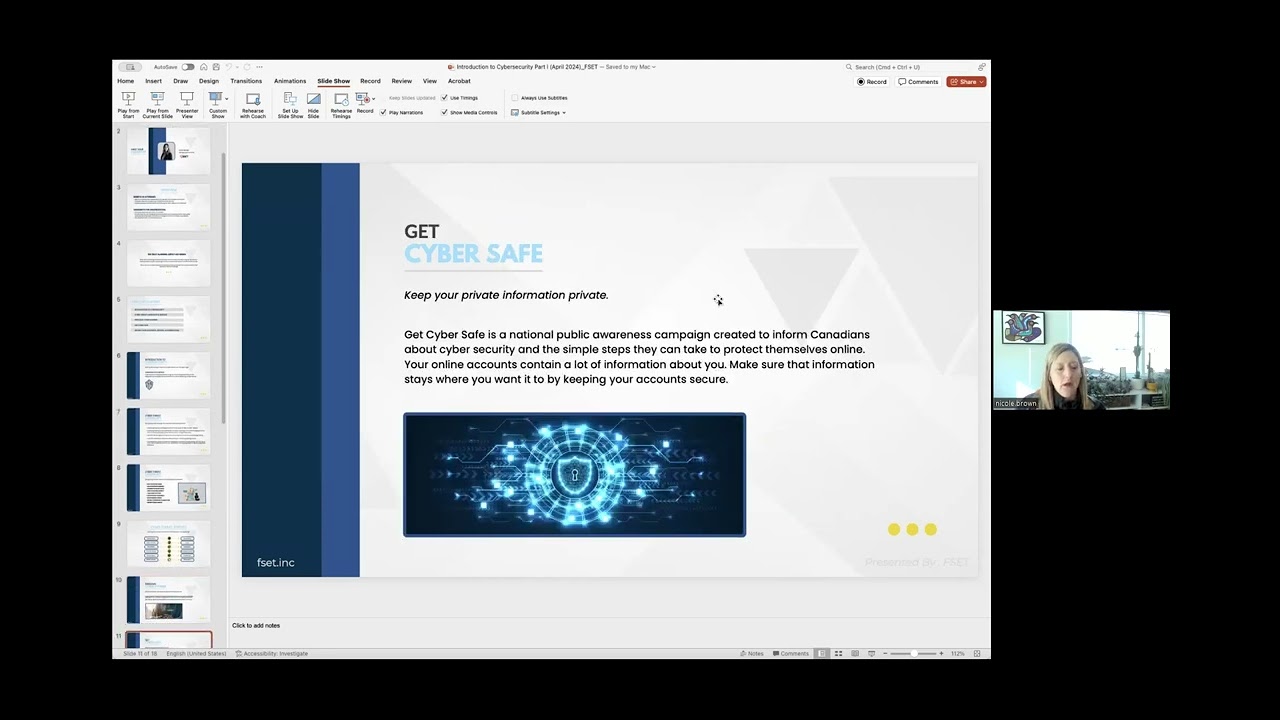Open the Insert ribbon tab

click(153, 81)
